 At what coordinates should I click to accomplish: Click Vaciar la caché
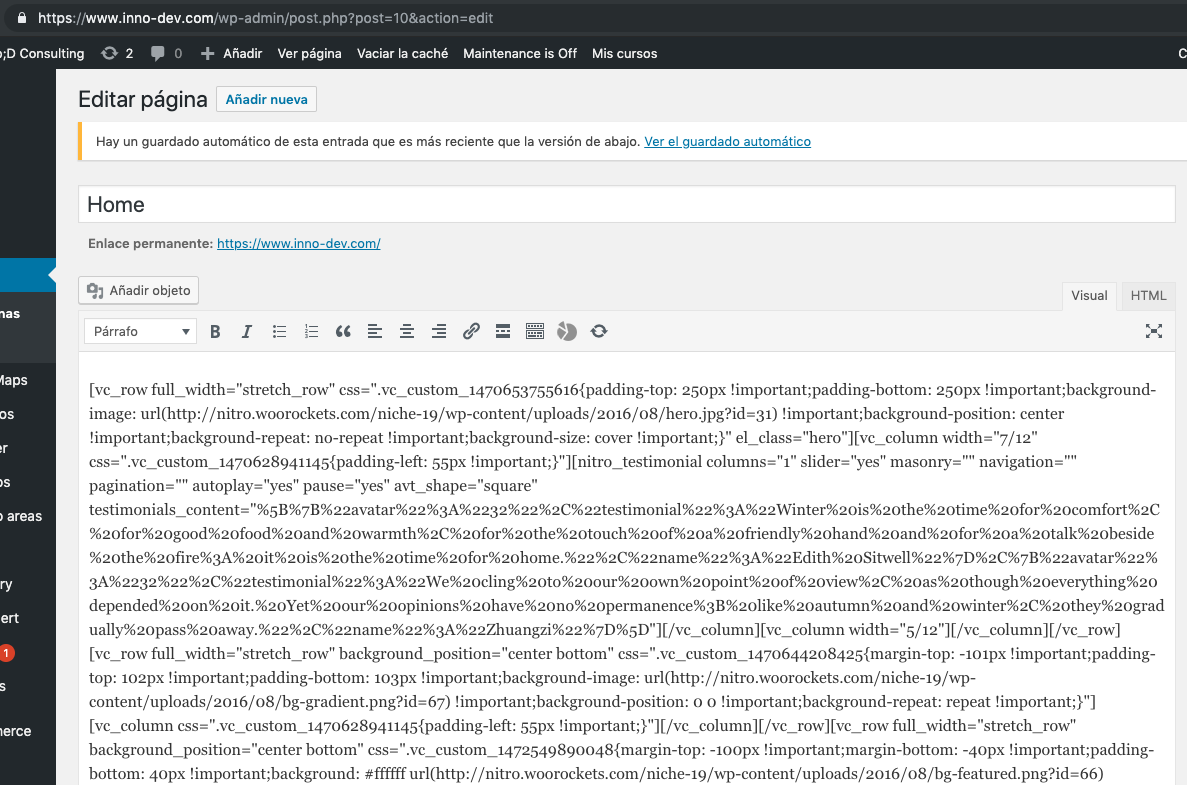tap(402, 53)
